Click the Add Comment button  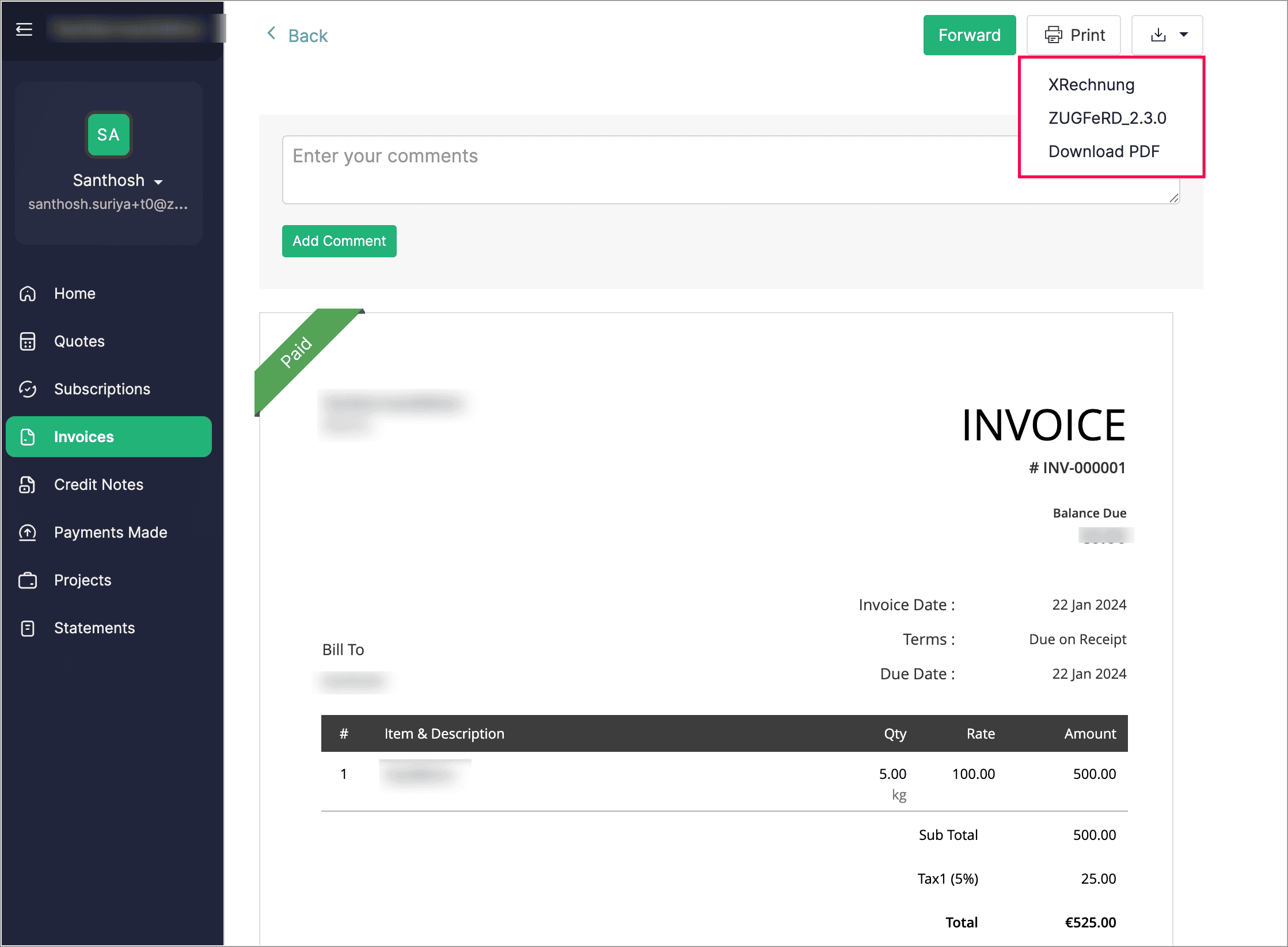(x=339, y=241)
